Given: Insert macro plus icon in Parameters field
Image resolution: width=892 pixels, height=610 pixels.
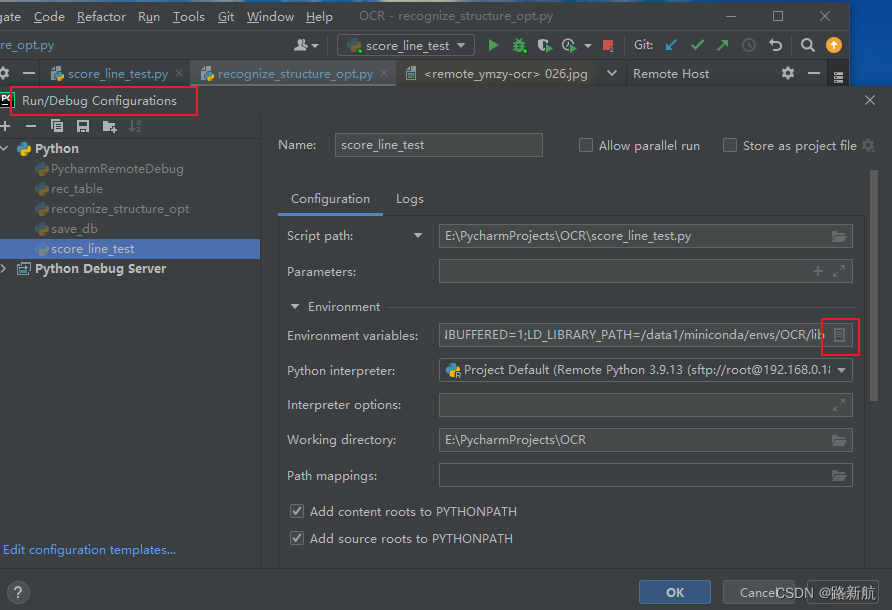Looking at the screenshot, I should point(817,271).
